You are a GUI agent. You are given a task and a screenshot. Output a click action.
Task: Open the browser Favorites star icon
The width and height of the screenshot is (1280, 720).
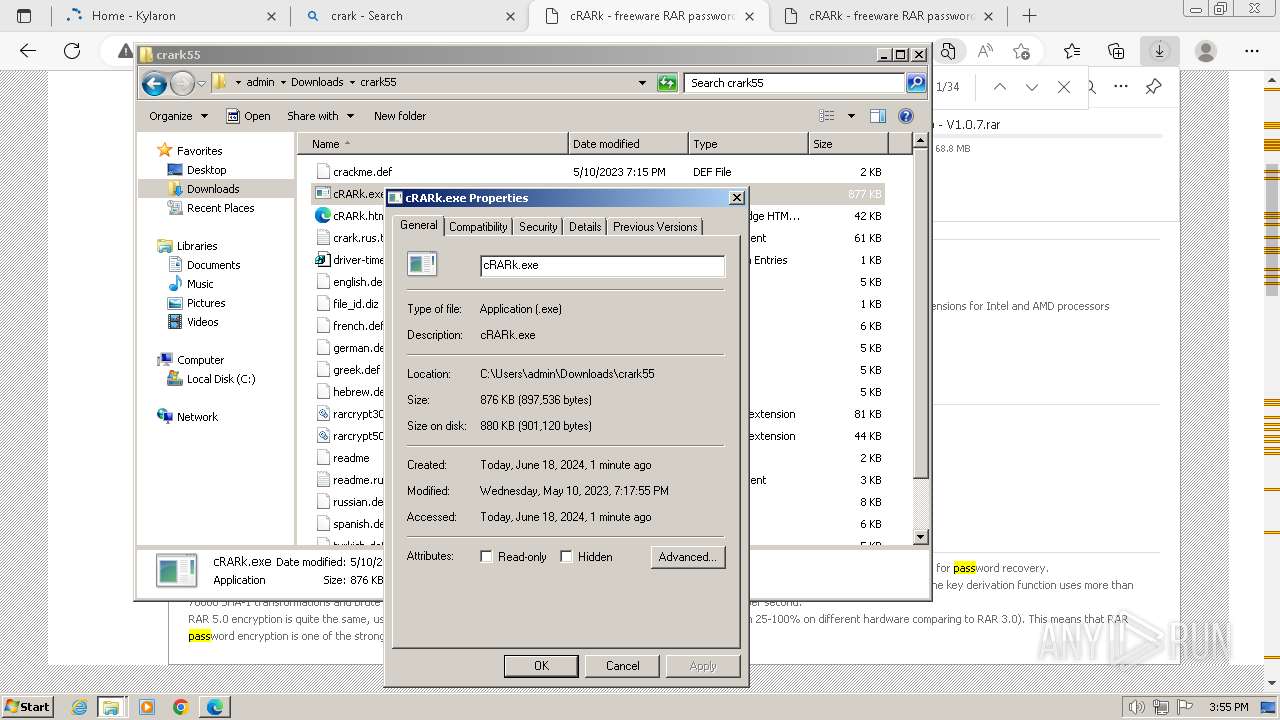coord(1072,51)
